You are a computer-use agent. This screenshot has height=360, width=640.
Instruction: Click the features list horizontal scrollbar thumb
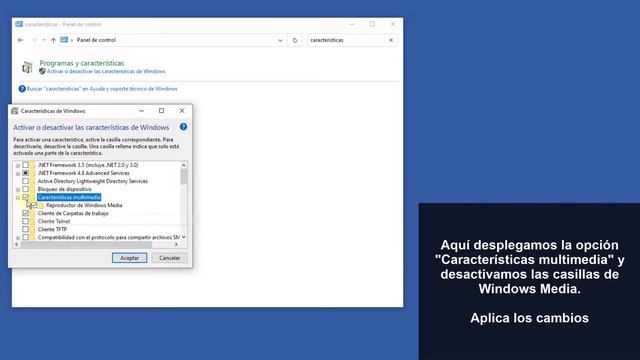(86, 244)
